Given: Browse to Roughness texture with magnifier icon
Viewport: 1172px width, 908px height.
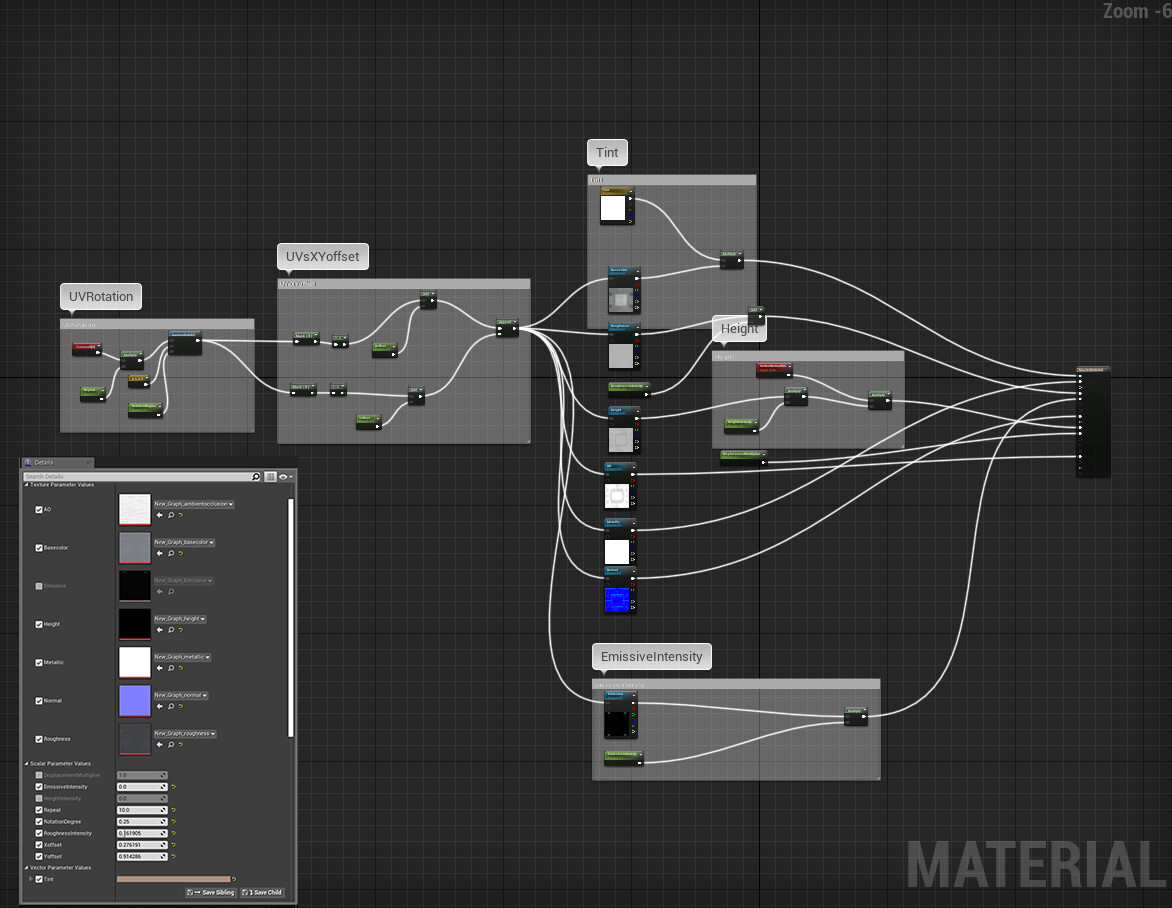Looking at the screenshot, I should coord(170,744).
